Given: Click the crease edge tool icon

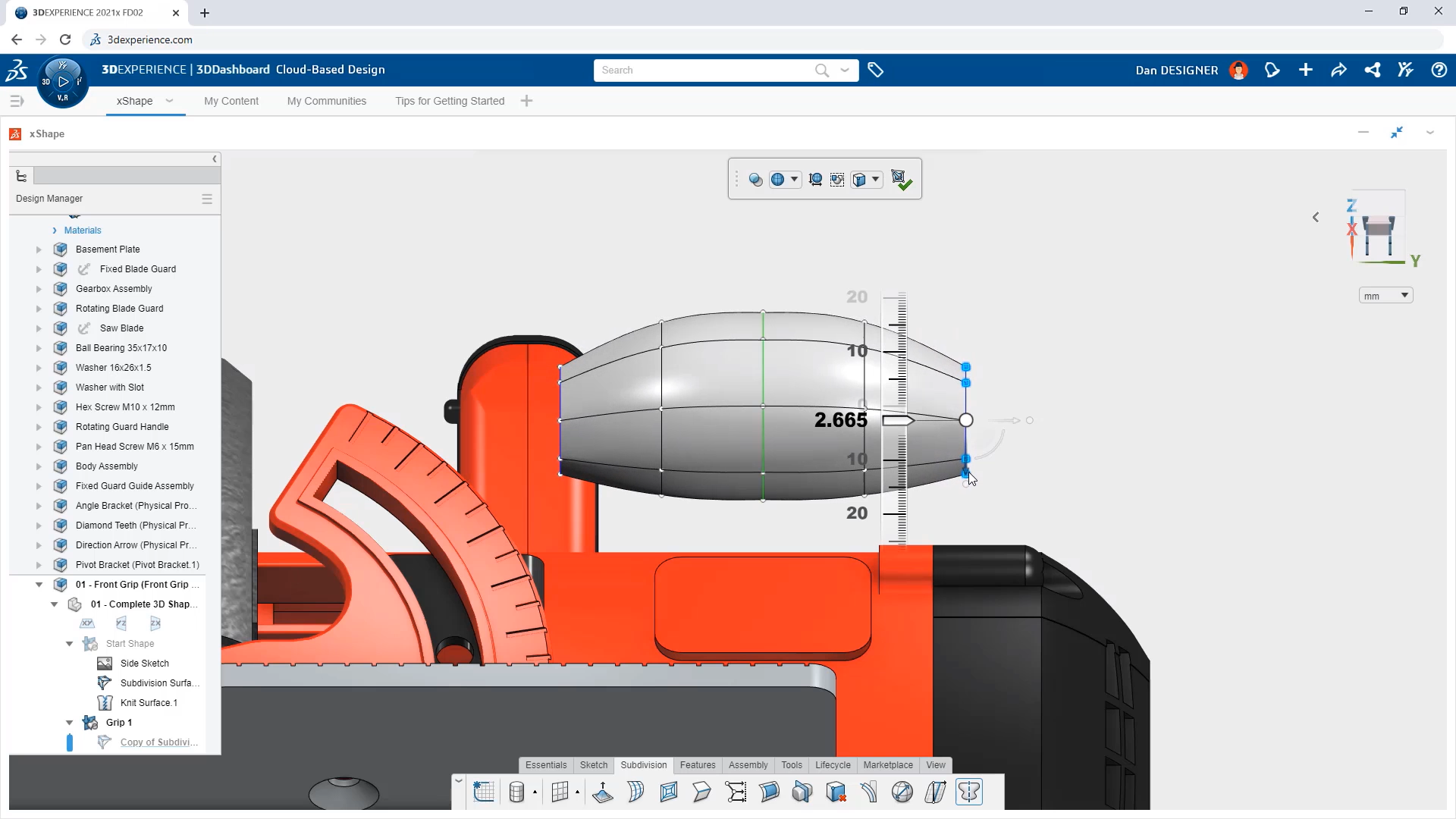Looking at the screenshot, I should (870, 791).
